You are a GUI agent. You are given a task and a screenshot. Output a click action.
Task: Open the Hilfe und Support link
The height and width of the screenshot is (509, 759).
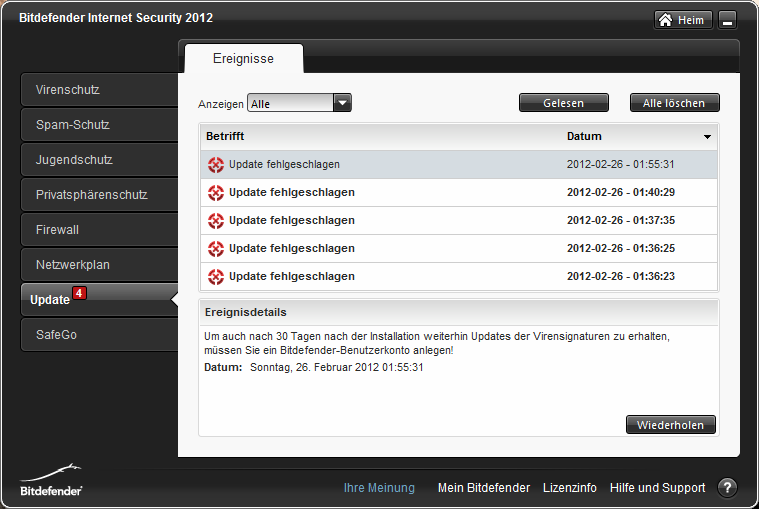(657, 488)
